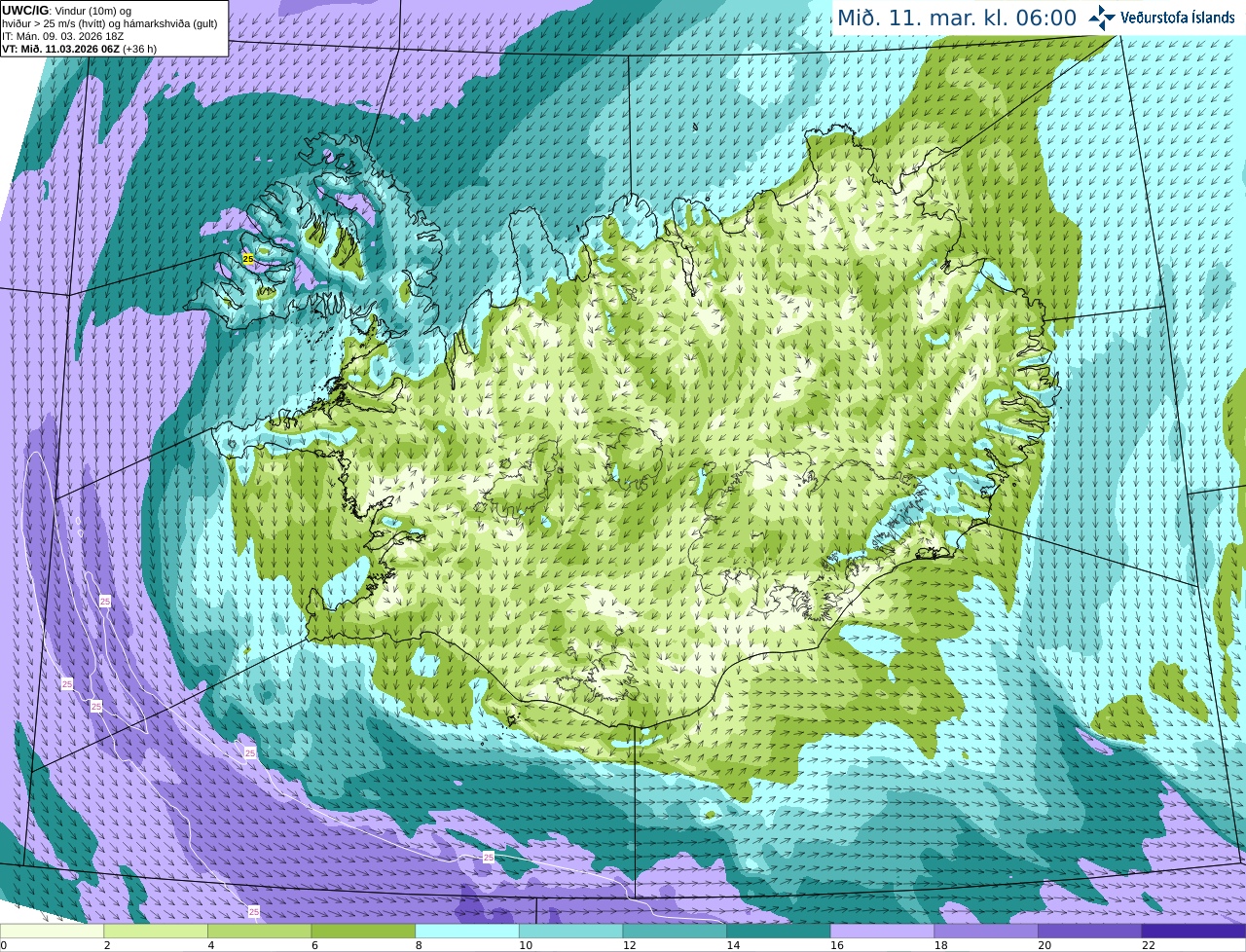The height and width of the screenshot is (952, 1246).
Task: Click the legend scale label 4
Action: pyautogui.click(x=211, y=945)
